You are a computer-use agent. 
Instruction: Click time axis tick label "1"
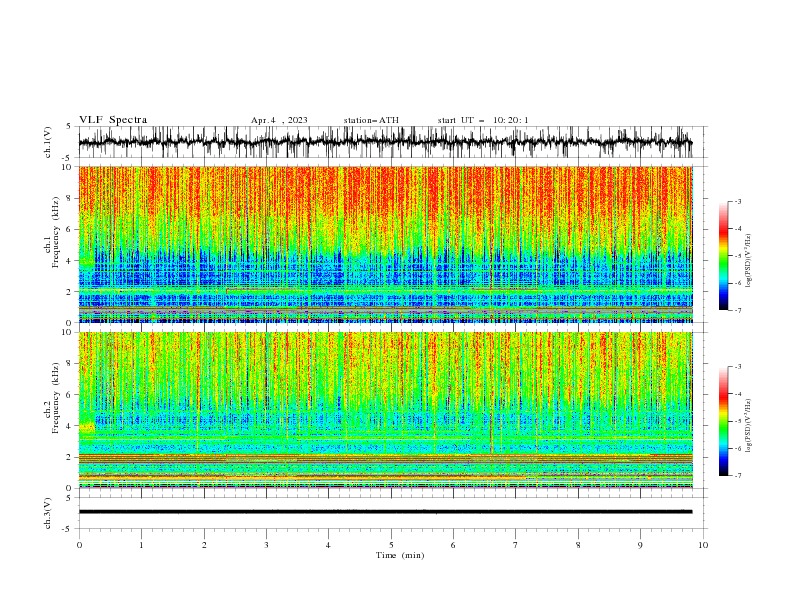point(141,545)
